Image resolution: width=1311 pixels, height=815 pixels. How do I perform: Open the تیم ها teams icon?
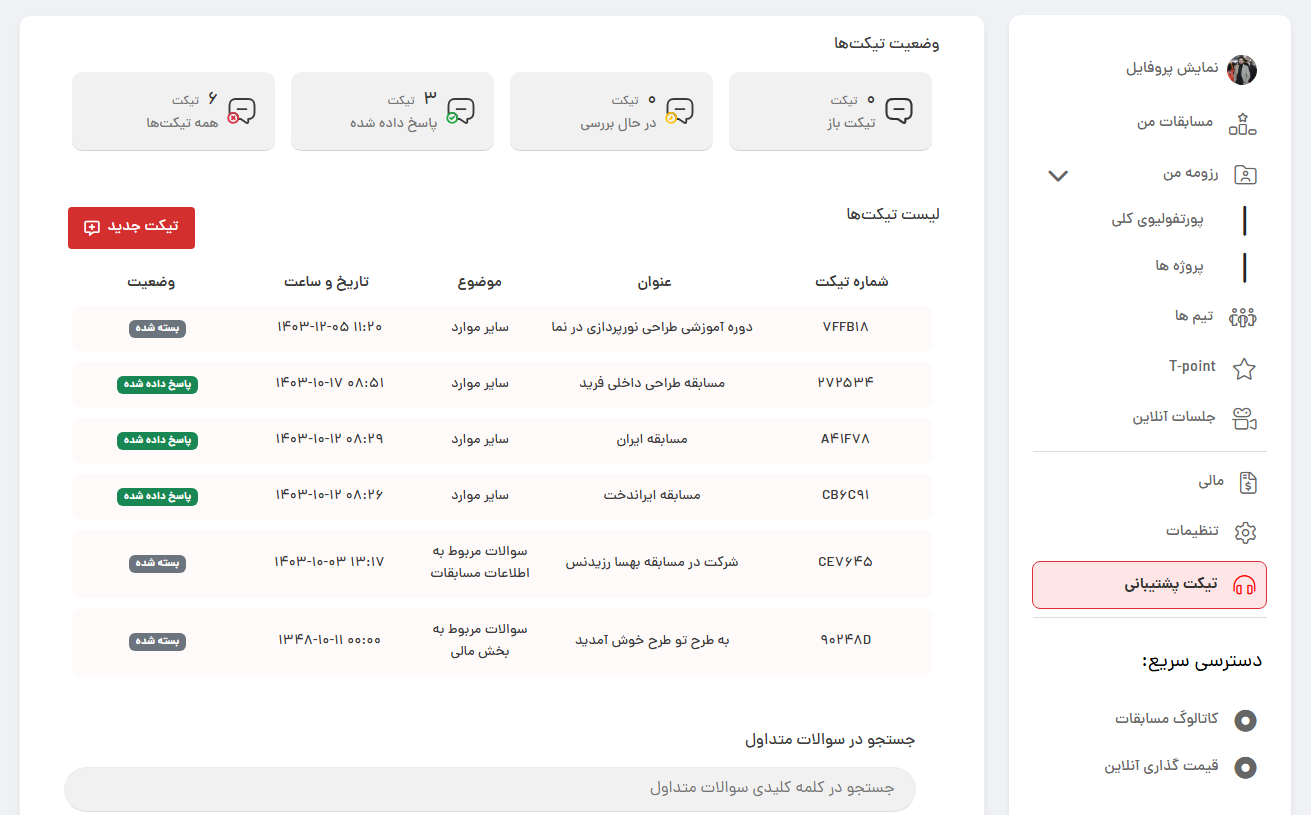[x=1243, y=317]
